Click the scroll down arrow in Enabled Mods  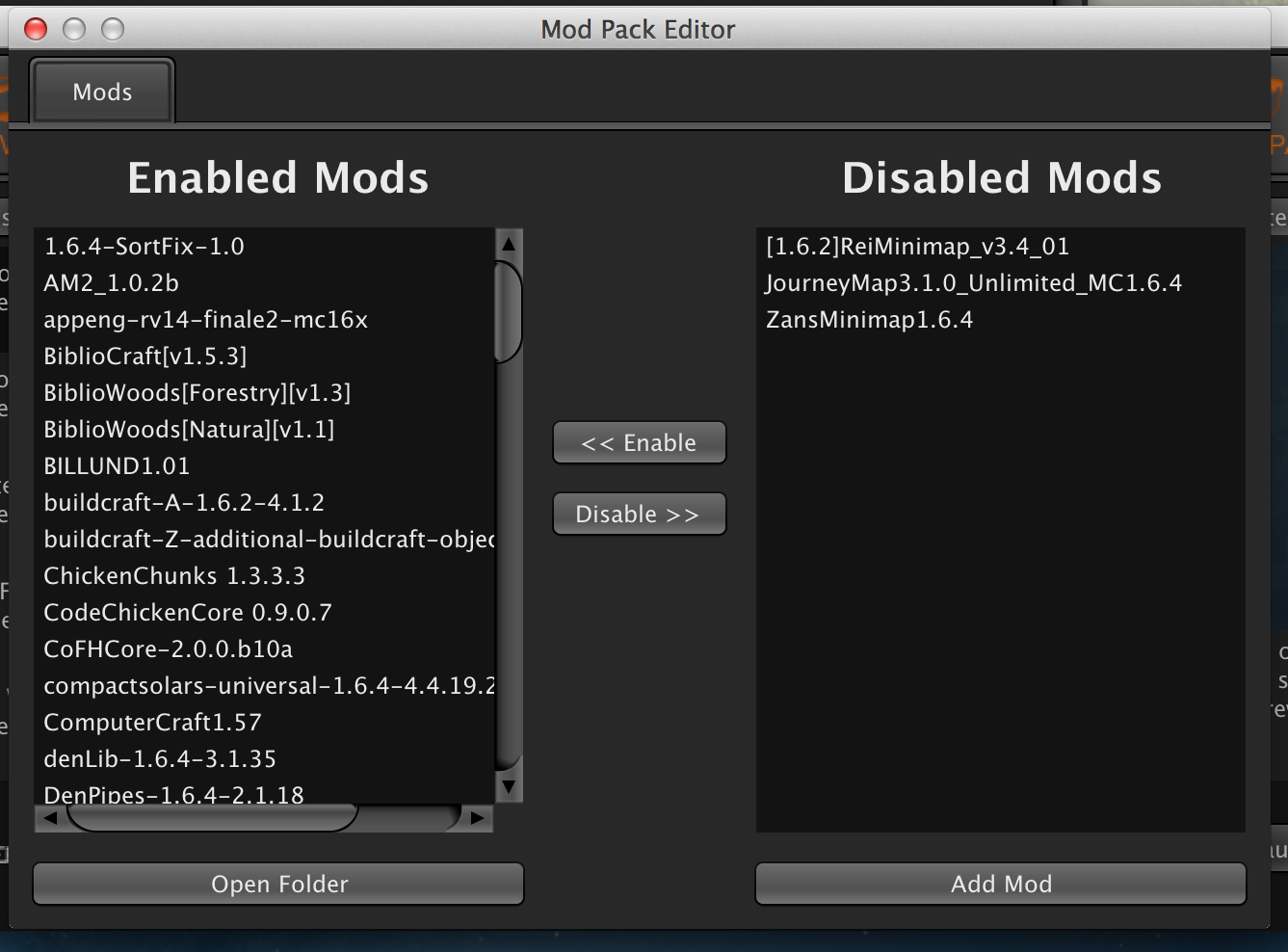pos(509,787)
